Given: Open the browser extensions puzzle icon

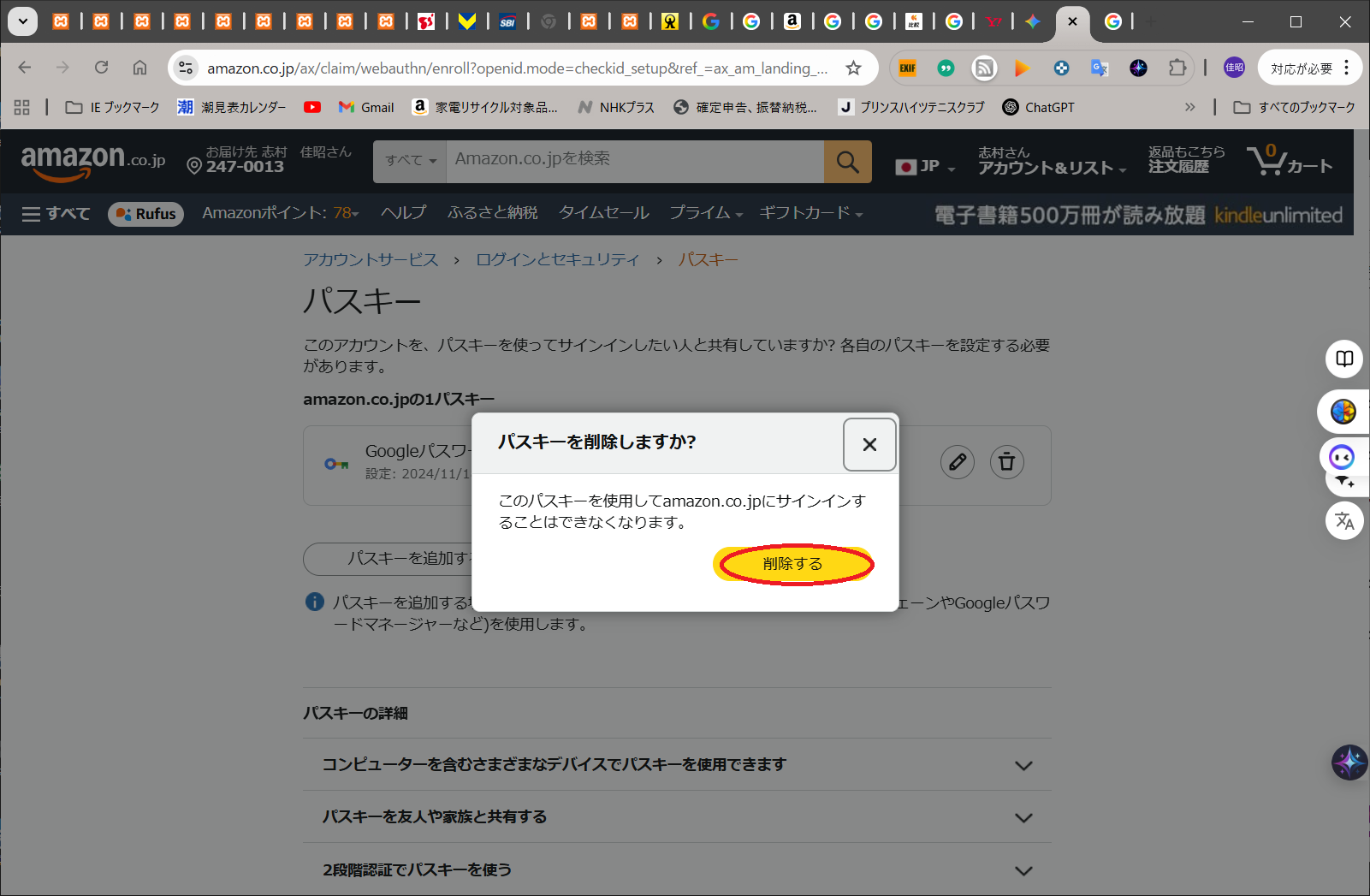Looking at the screenshot, I should click(1177, 68).
